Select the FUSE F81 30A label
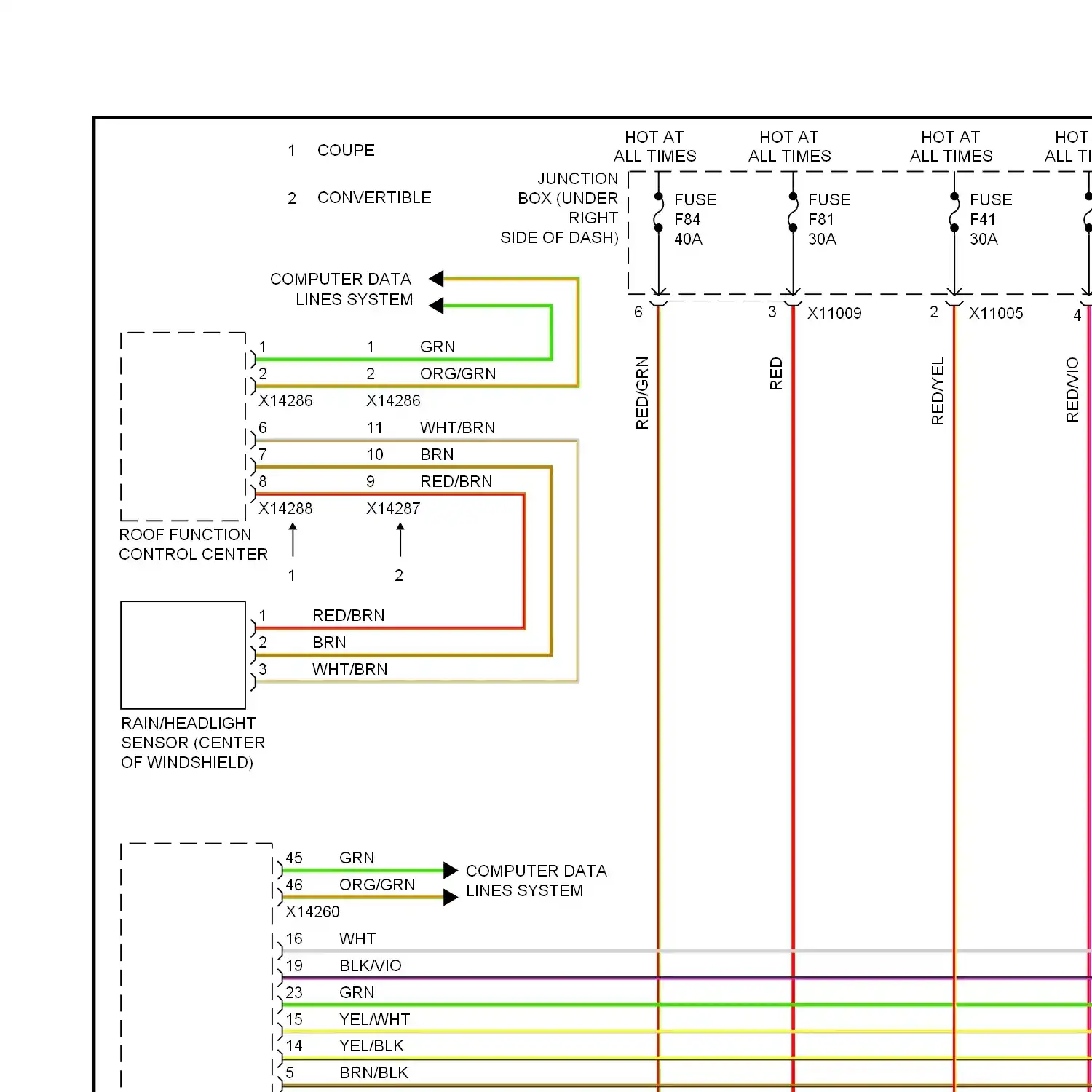The height and width of the screenshot is (1092, 1092). click(829, 219)
